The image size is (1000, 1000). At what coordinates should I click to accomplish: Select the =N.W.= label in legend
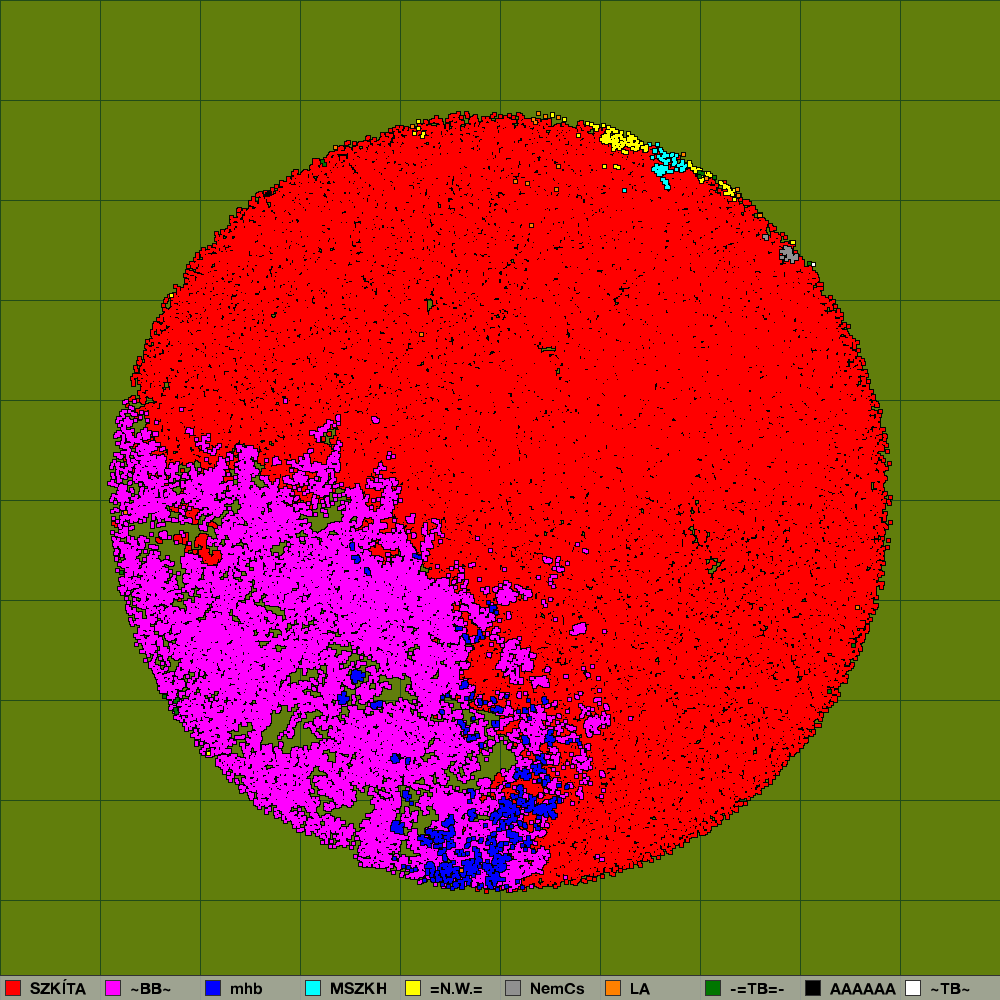(x=456, y=989)
